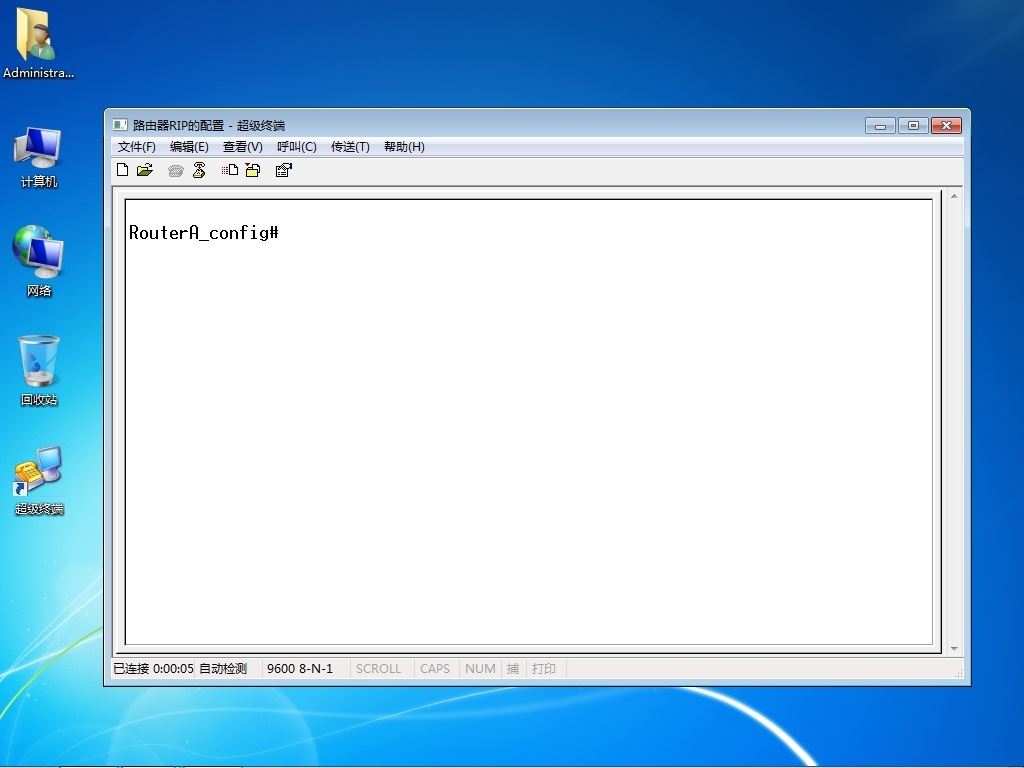
Task: Click the 捕 capture status indicator
Action: tap(513, 669)
